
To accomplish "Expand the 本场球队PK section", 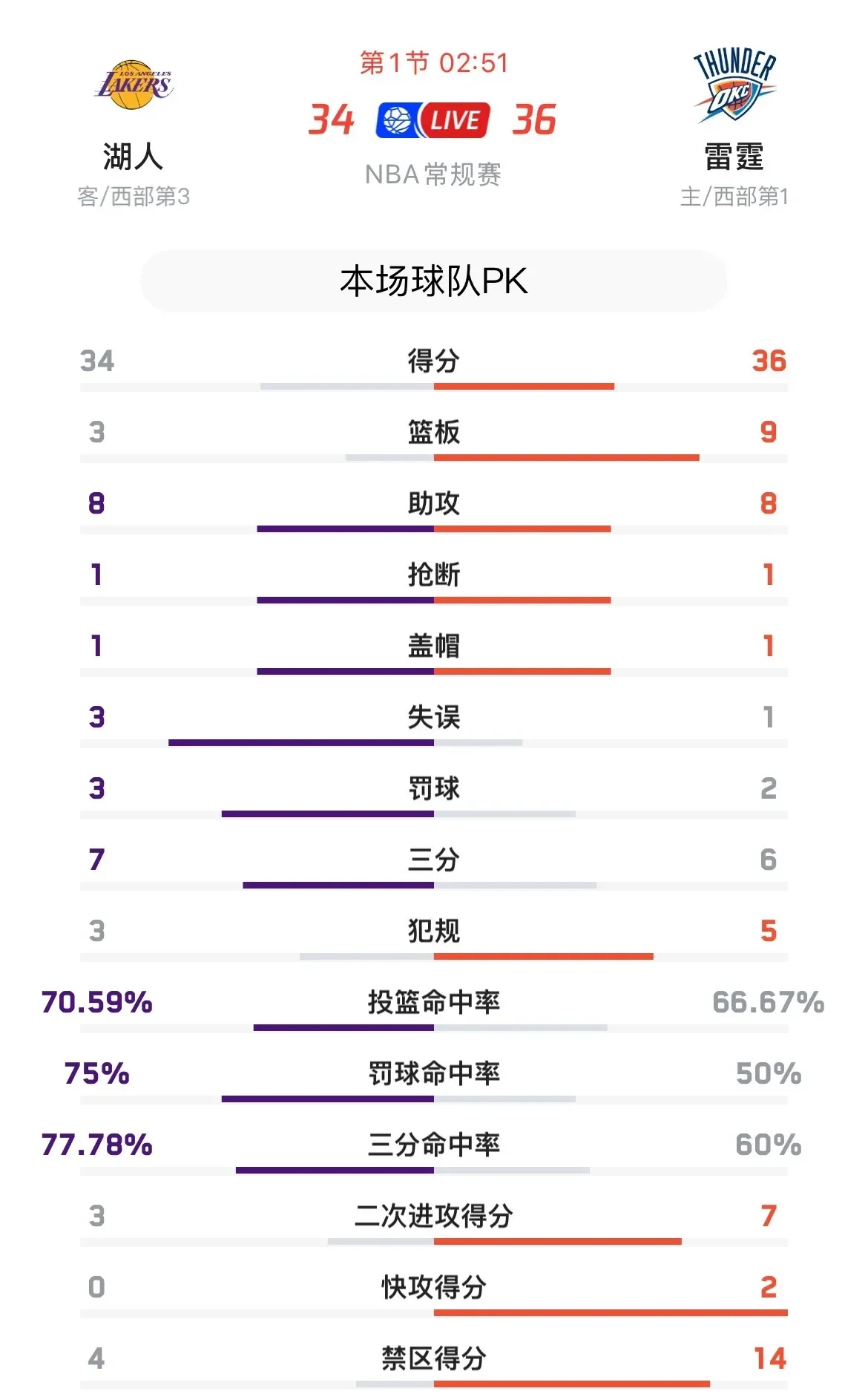I will 434,280.
